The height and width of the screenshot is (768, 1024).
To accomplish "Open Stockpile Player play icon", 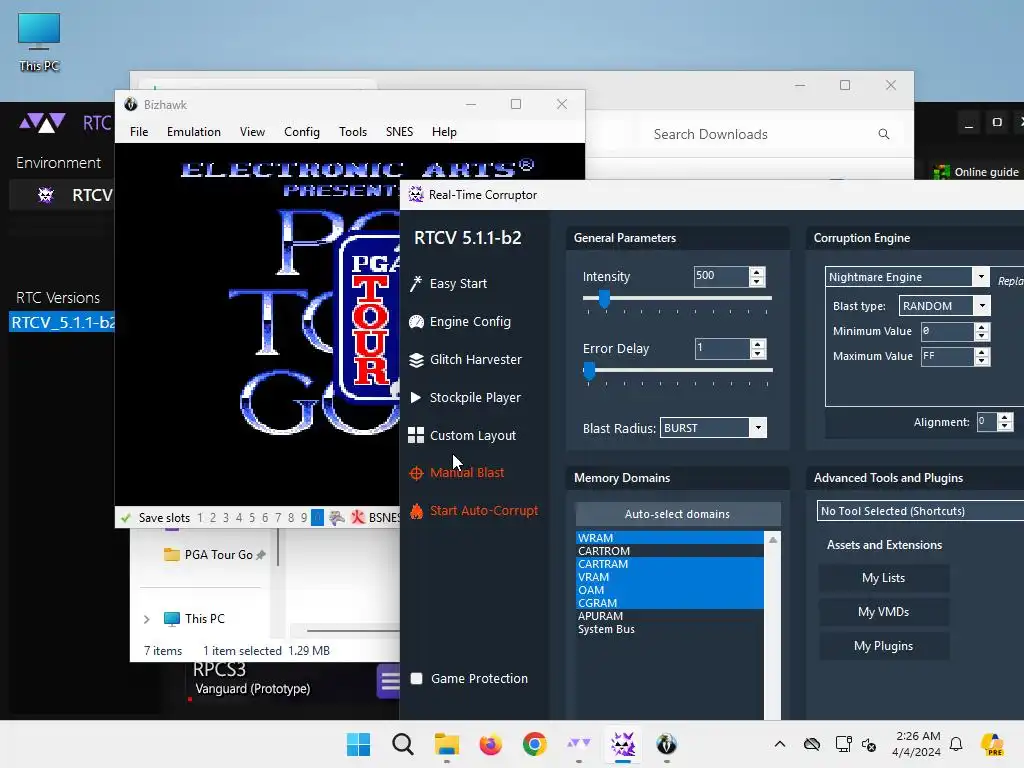I will click(x=415, y=397).
